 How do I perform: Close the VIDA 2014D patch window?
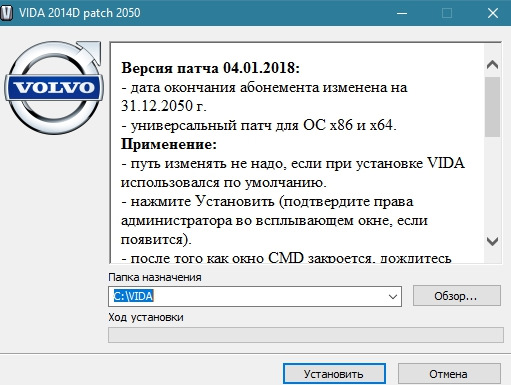[493, 13]
